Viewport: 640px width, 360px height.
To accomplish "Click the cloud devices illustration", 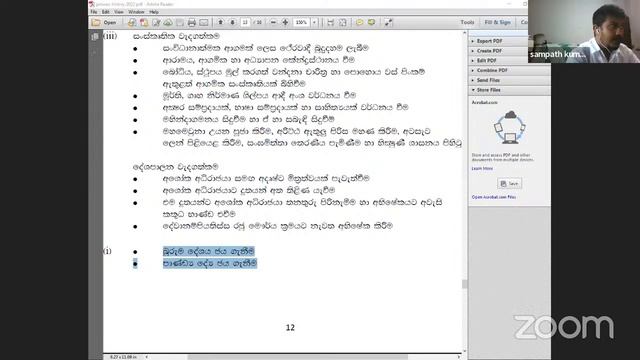I will 509,127.
